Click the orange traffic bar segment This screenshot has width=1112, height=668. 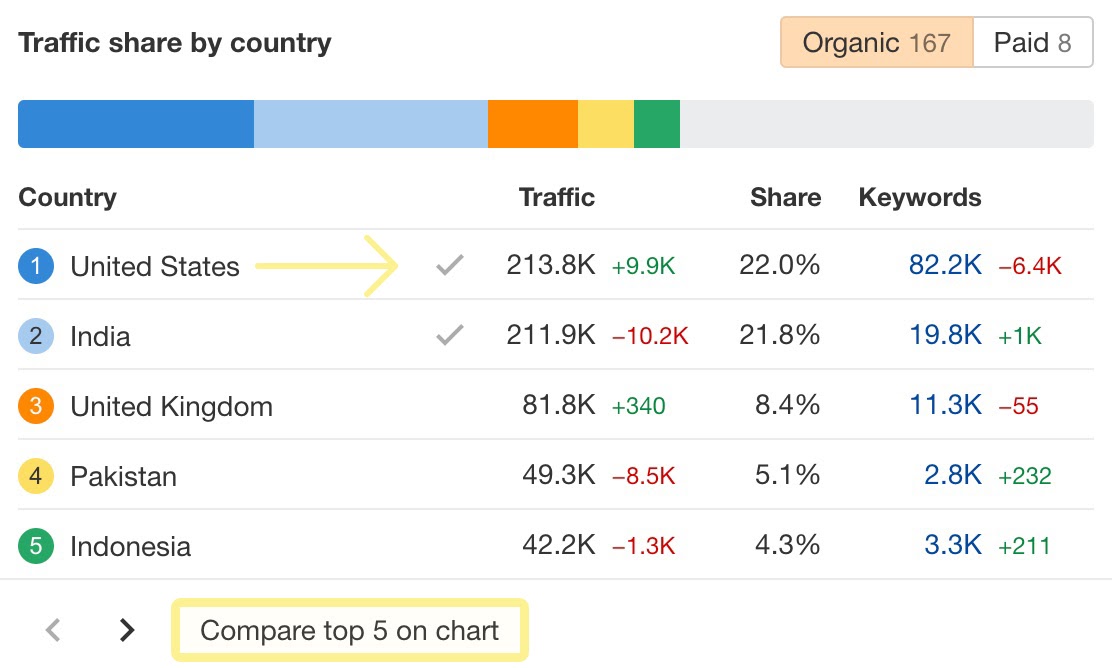[532, 124]
